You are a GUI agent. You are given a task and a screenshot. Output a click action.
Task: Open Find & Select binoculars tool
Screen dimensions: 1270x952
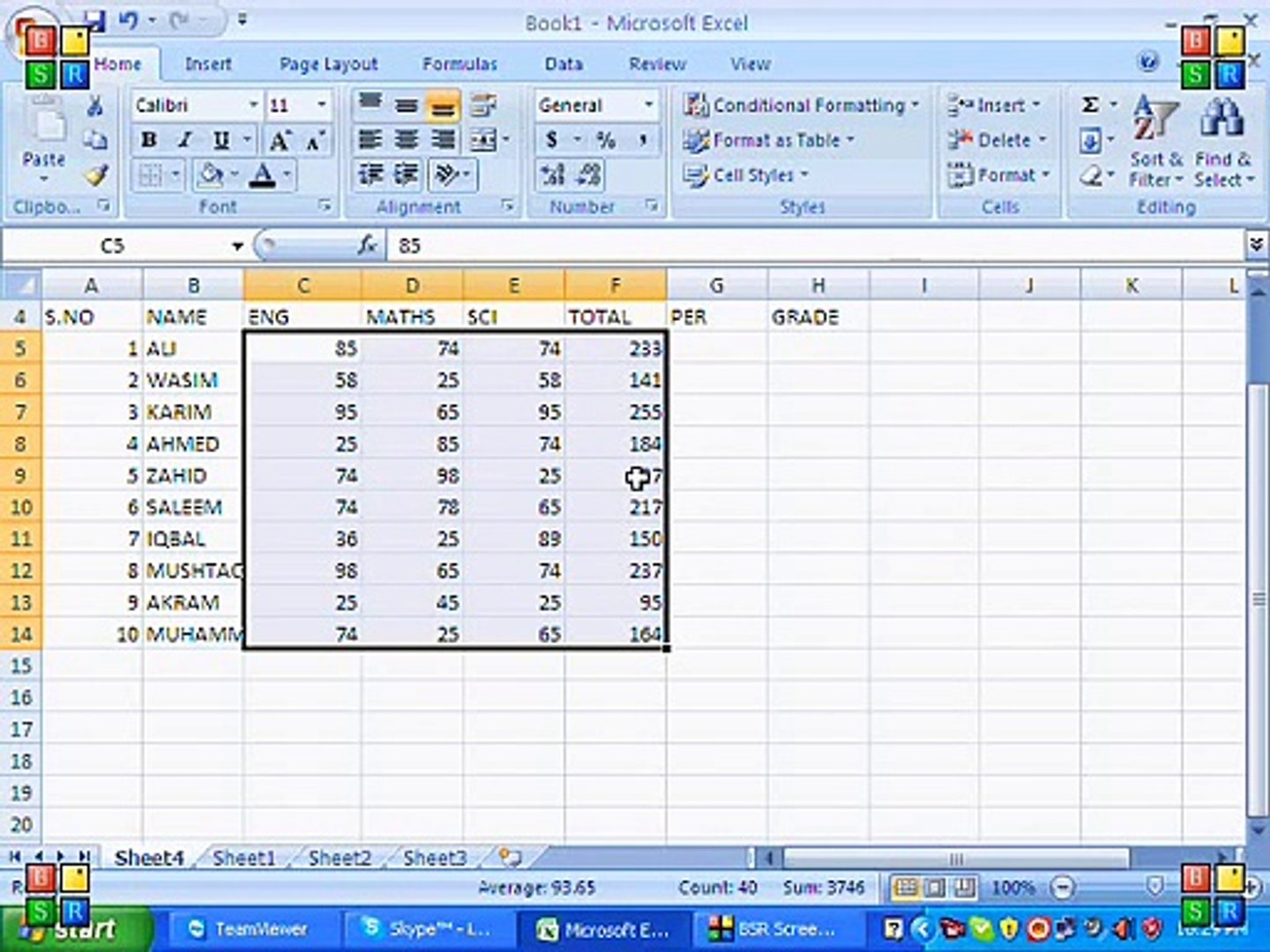tap(1223, 141)
